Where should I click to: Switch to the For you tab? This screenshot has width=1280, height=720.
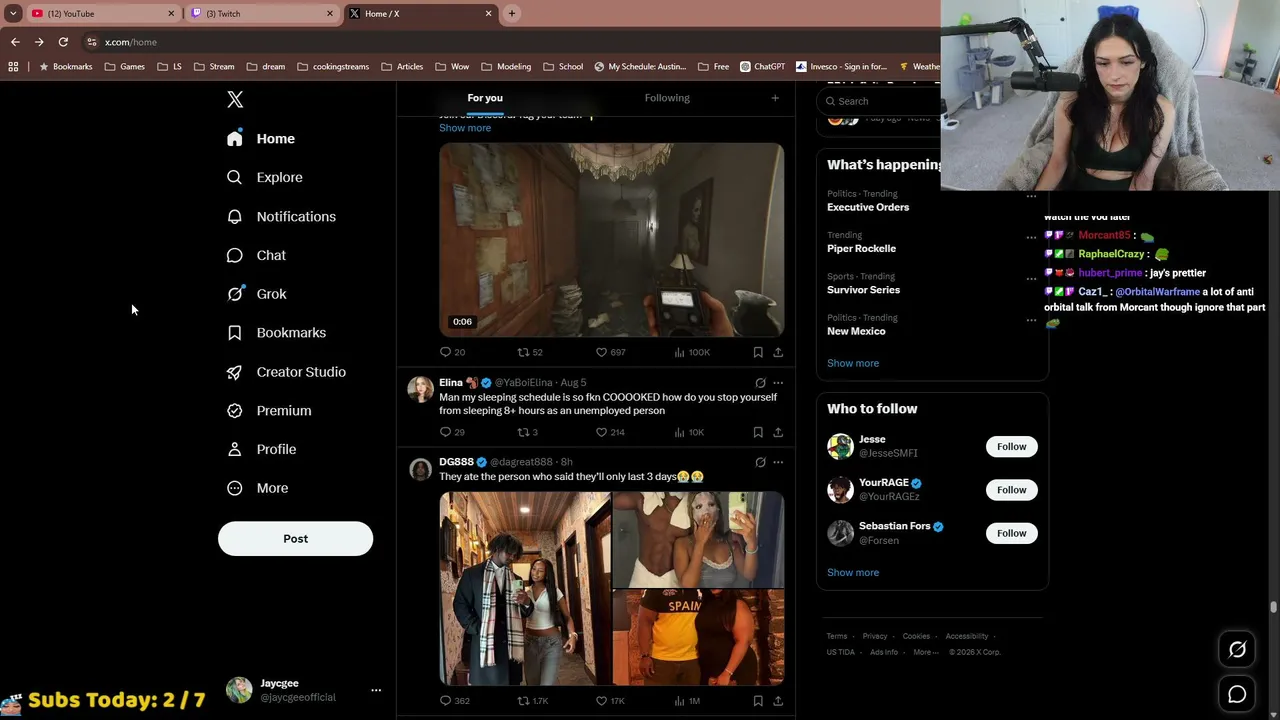(485, 98)
